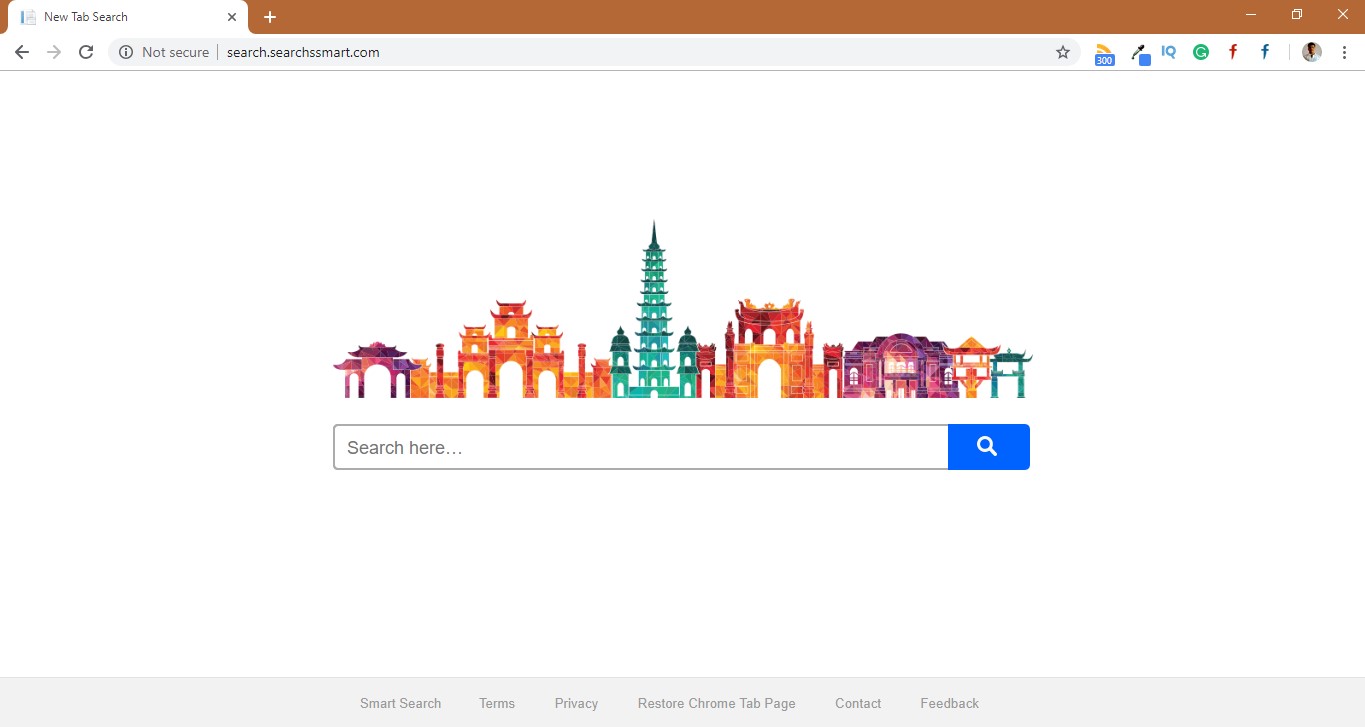This screenshot has width=1365, height=727.
Task: Click the red f extension icon
Action: pyautogui.click(x=1233, y=52)
